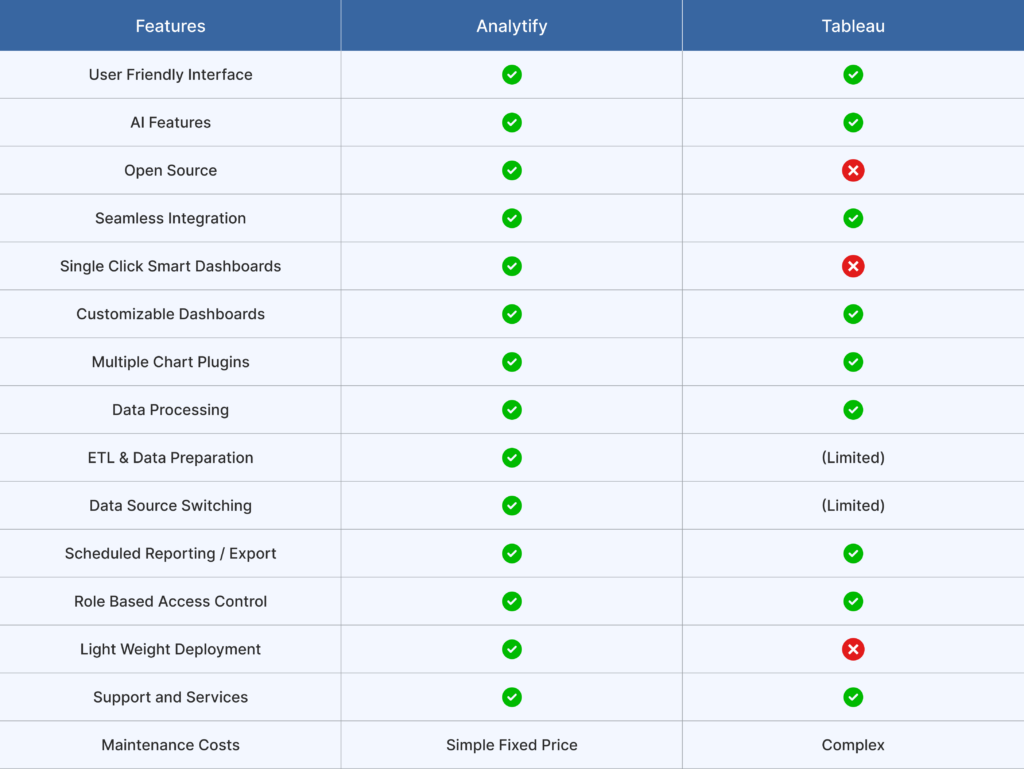Click Tableau red cross in Open Source row
Viewport: 1024px width, 769px height.
[853, 170]
